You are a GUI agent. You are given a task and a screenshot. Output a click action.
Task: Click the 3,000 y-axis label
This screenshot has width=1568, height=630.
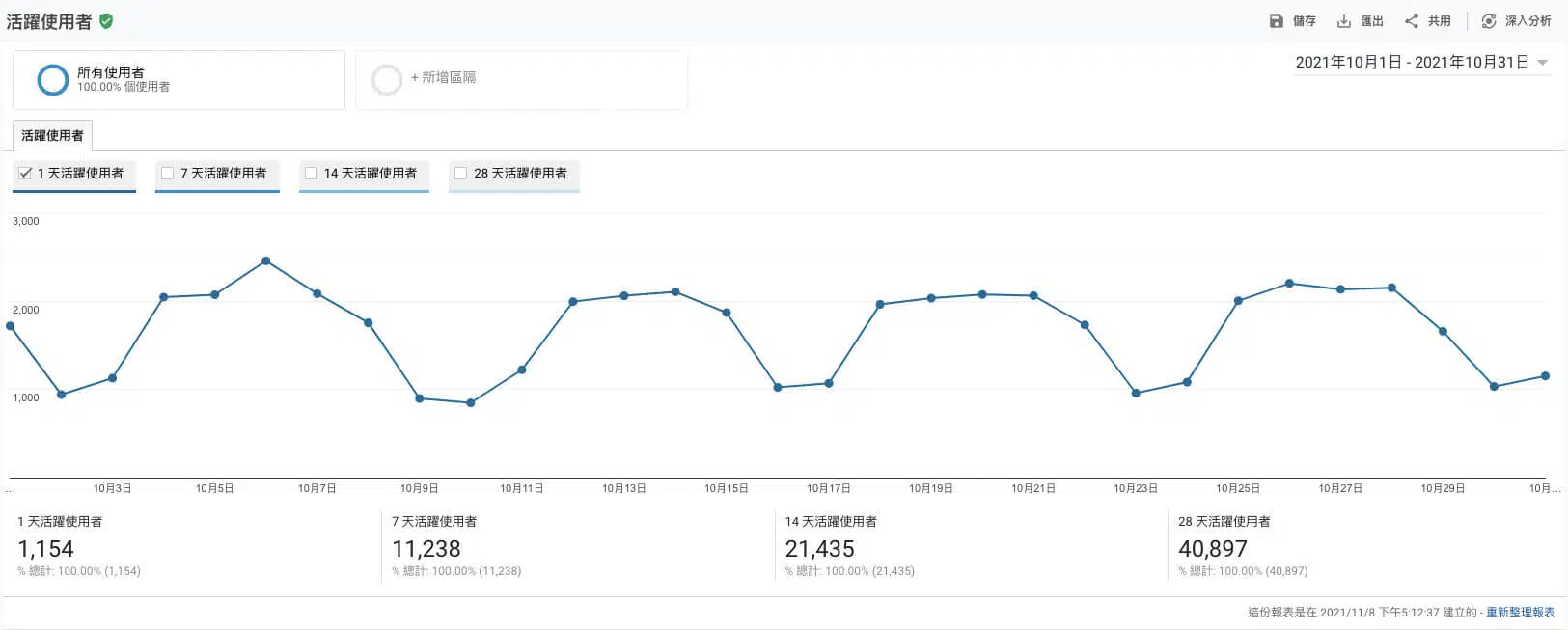point(26,221)
